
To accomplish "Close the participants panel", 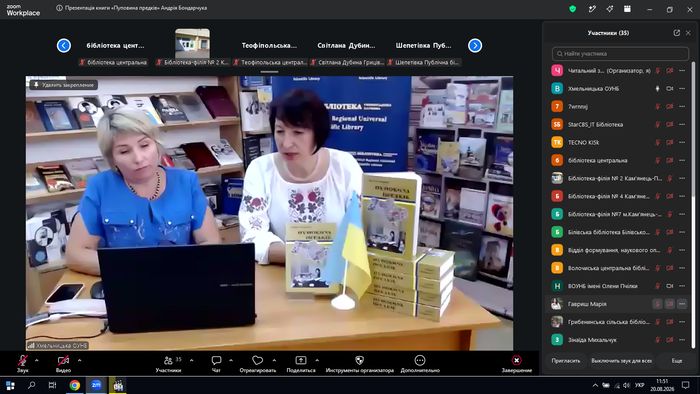I will 688,33.
